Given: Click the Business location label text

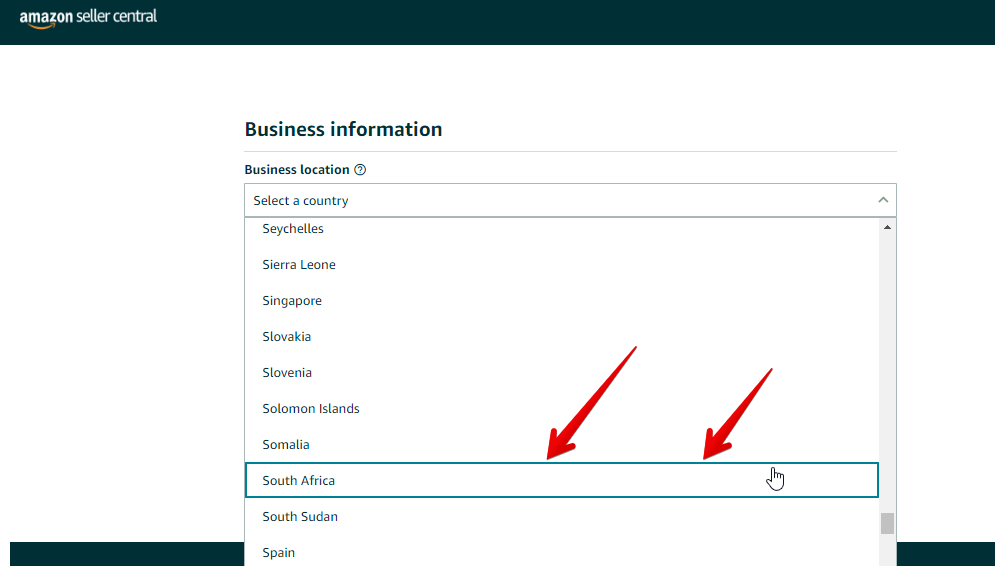Looking at the screenshot, I should pyautogui.click(x=297, y=169).
